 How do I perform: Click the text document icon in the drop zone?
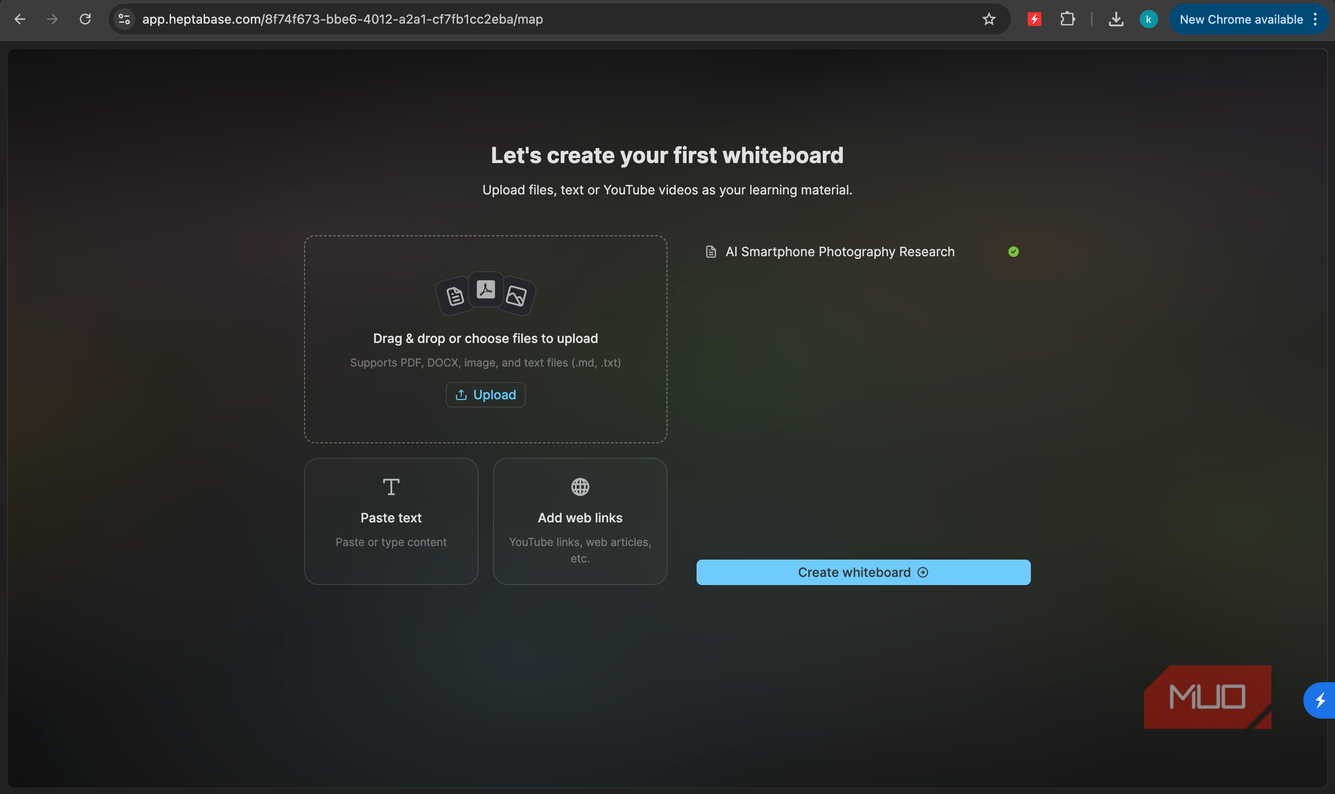tap(455, 296)
